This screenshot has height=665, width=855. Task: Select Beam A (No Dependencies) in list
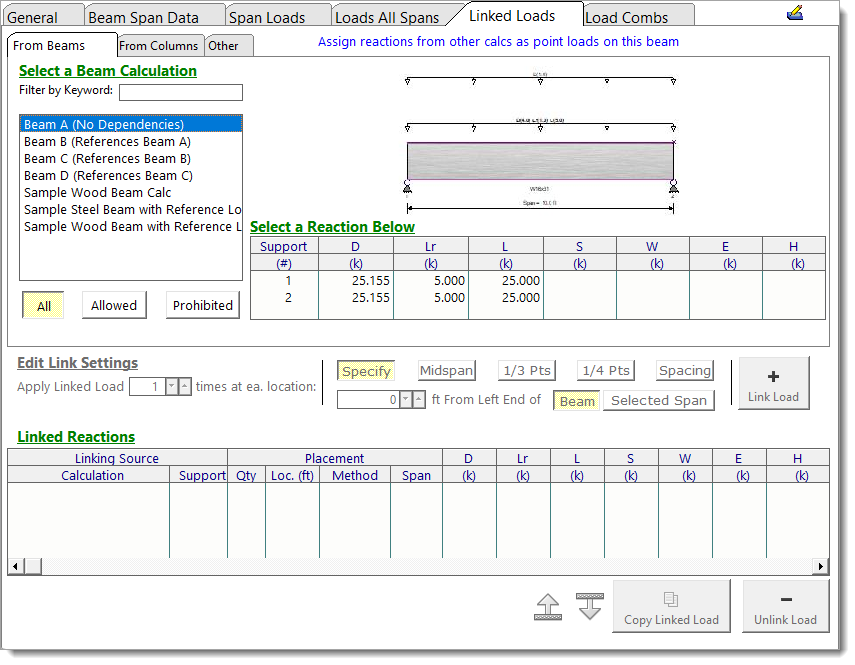coord(131,124)
